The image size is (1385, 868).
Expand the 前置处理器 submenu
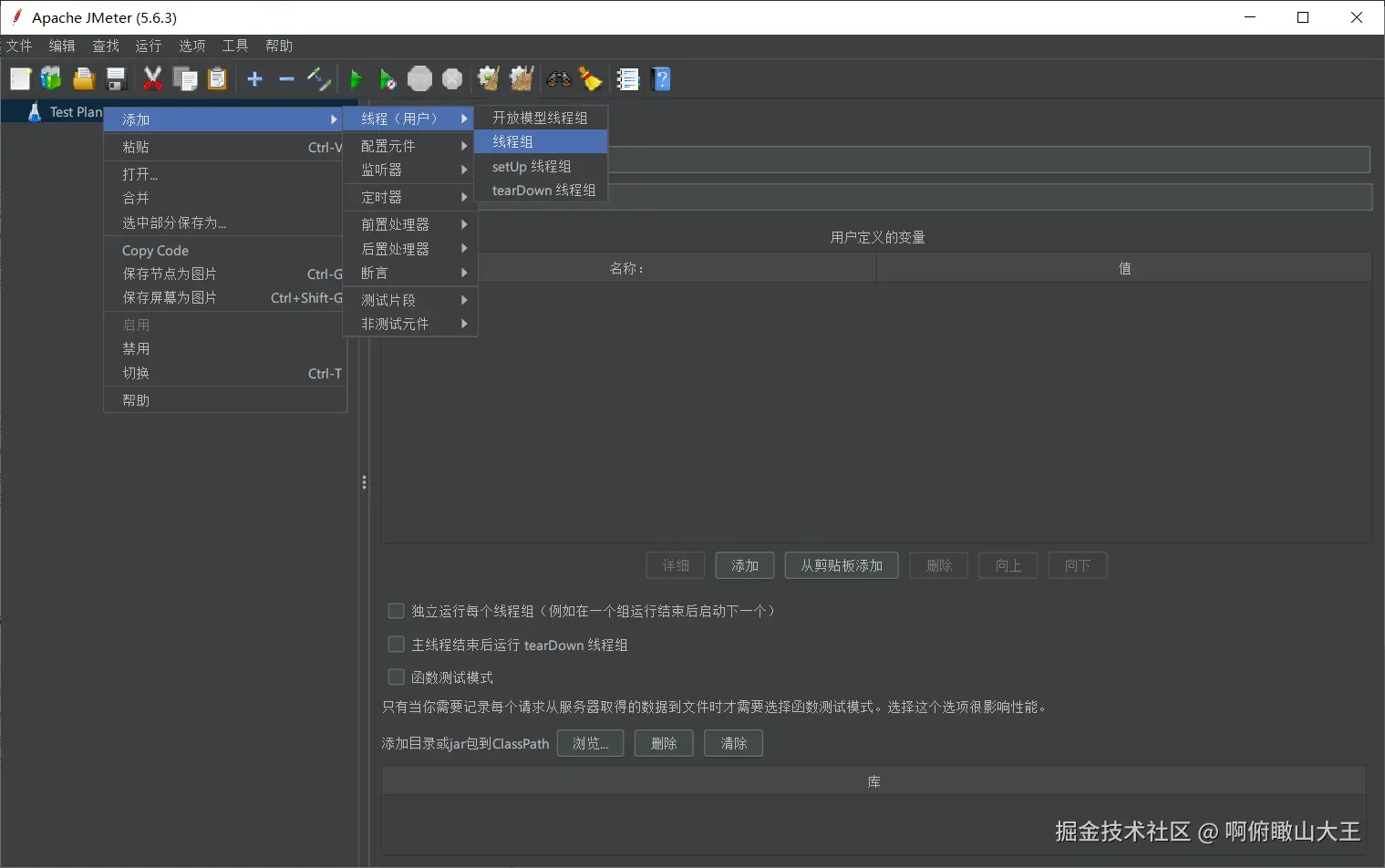[x=410, y=224]
